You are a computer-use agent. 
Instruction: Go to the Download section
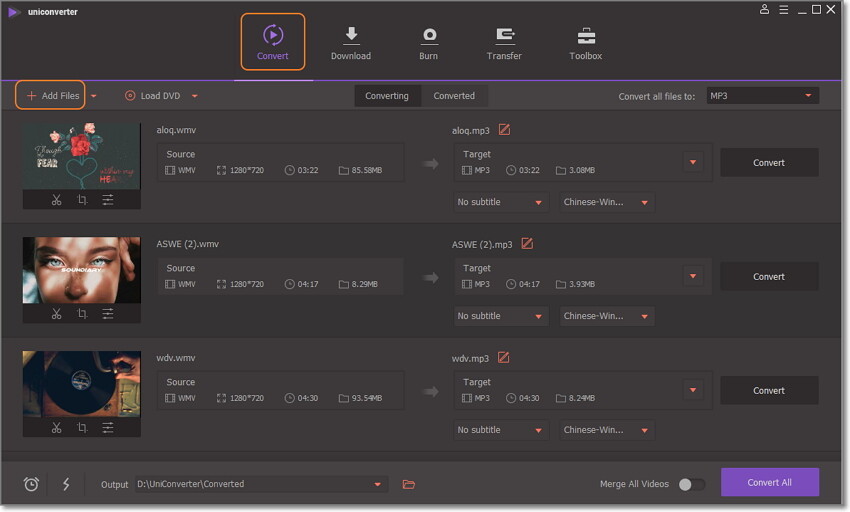351,44
